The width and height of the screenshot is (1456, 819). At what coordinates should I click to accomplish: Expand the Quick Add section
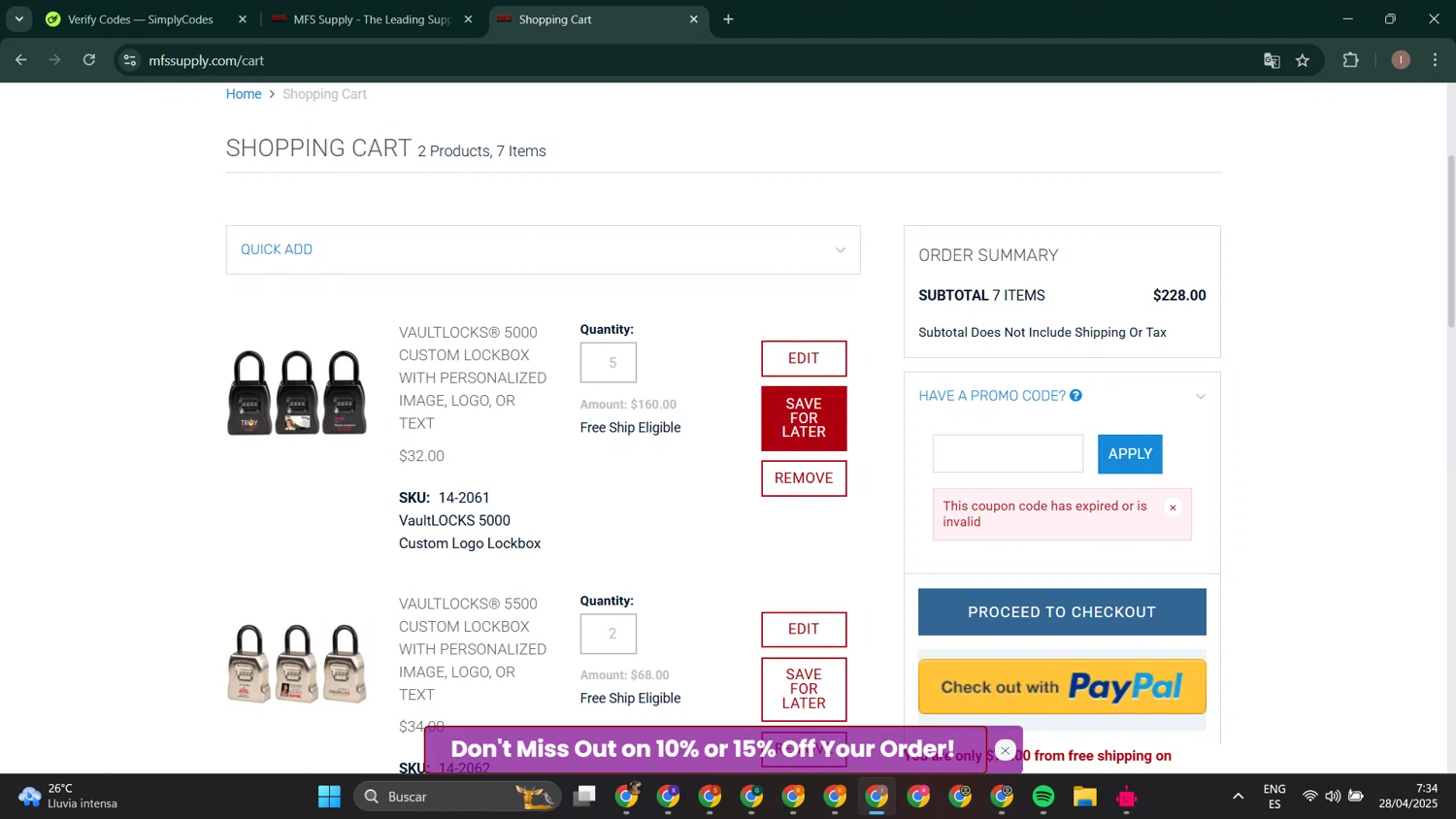coord(543,249)
